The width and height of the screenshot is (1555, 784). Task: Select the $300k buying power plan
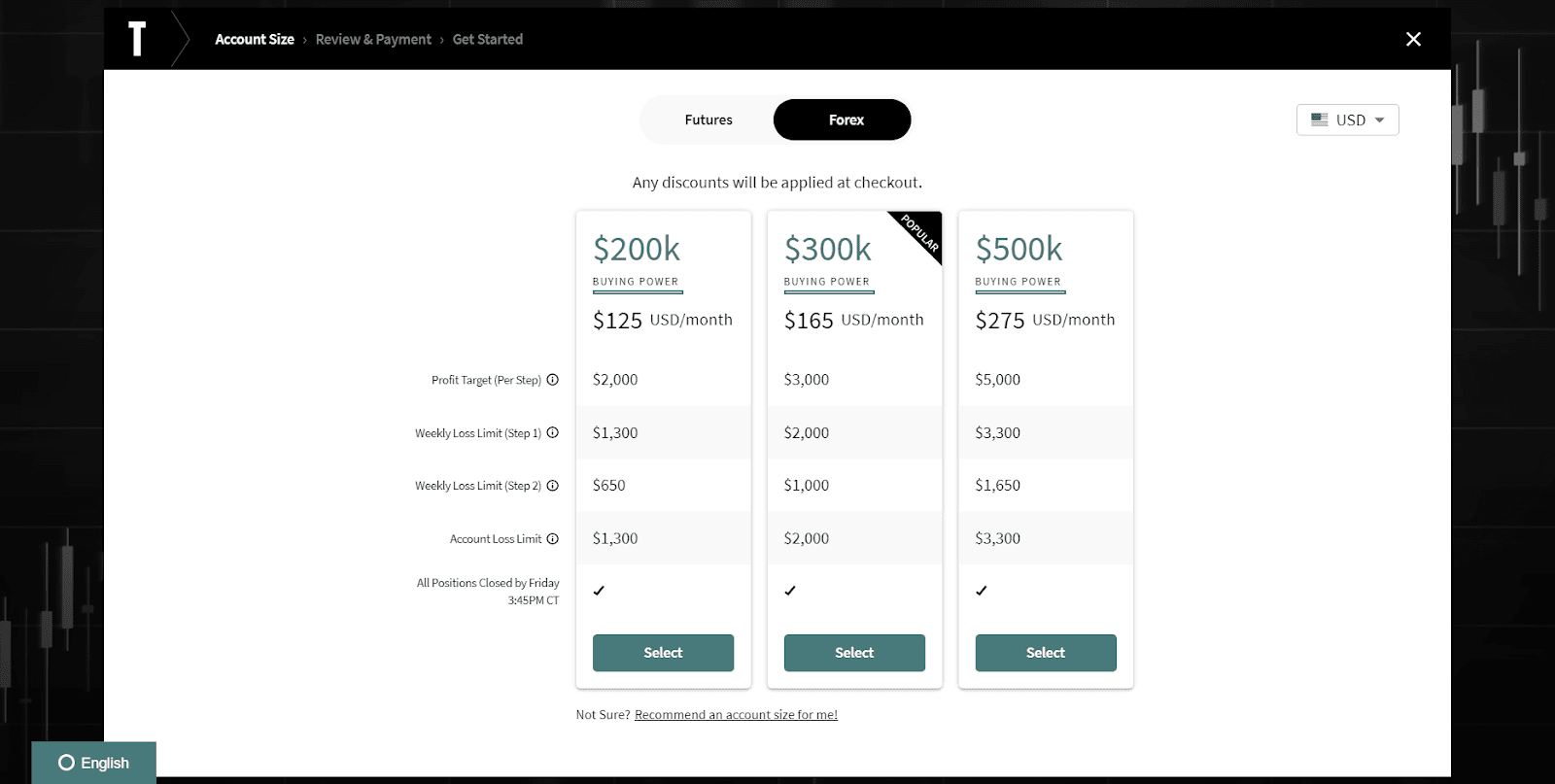tap(854, 653)
